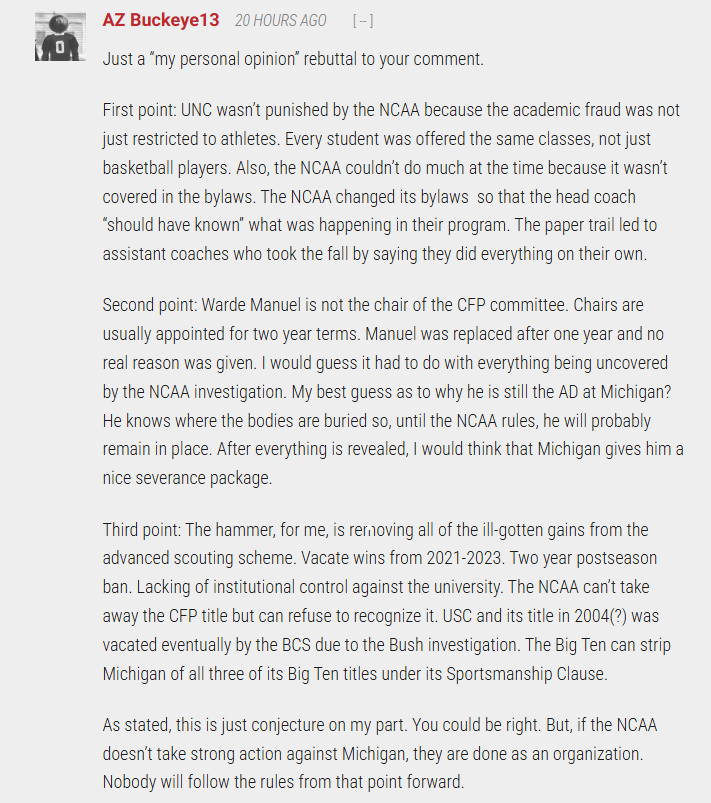The height and width of the screenshot is (803, 711).
Task: Click the line beginning "doesn't take strong action against Michigan"
Action: click(x=373, y=754)
